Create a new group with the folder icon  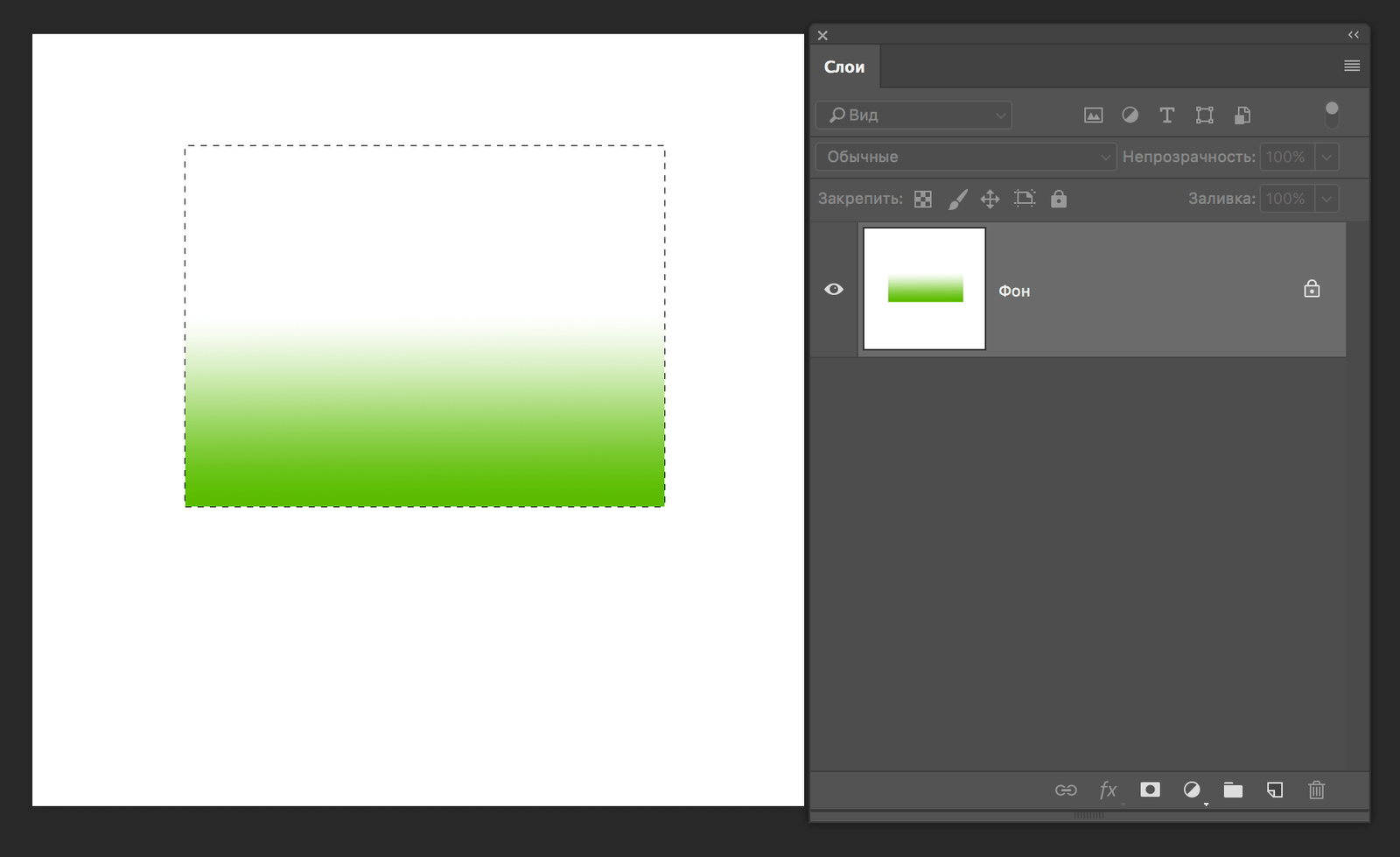1233,790
